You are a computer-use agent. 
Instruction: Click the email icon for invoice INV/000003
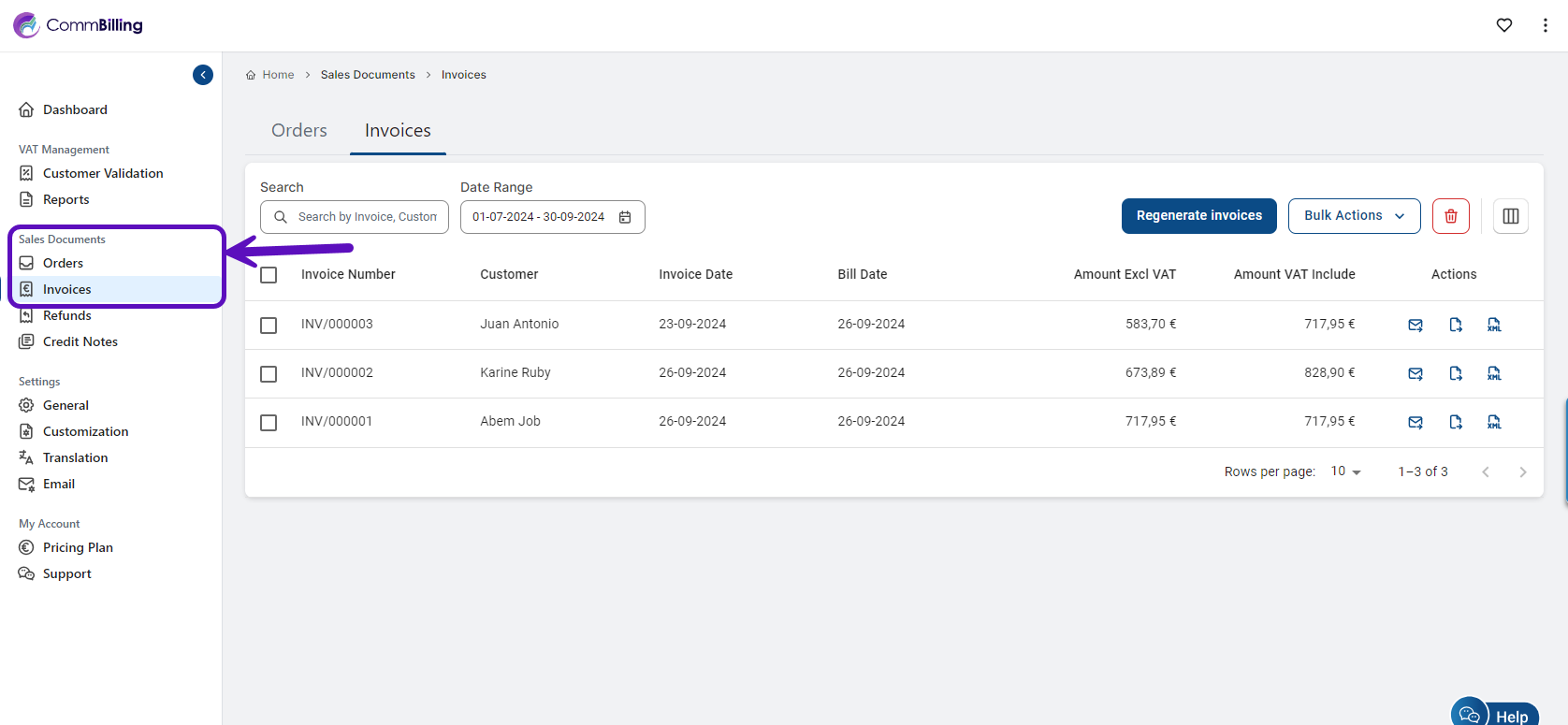[x=1416, y=325]
